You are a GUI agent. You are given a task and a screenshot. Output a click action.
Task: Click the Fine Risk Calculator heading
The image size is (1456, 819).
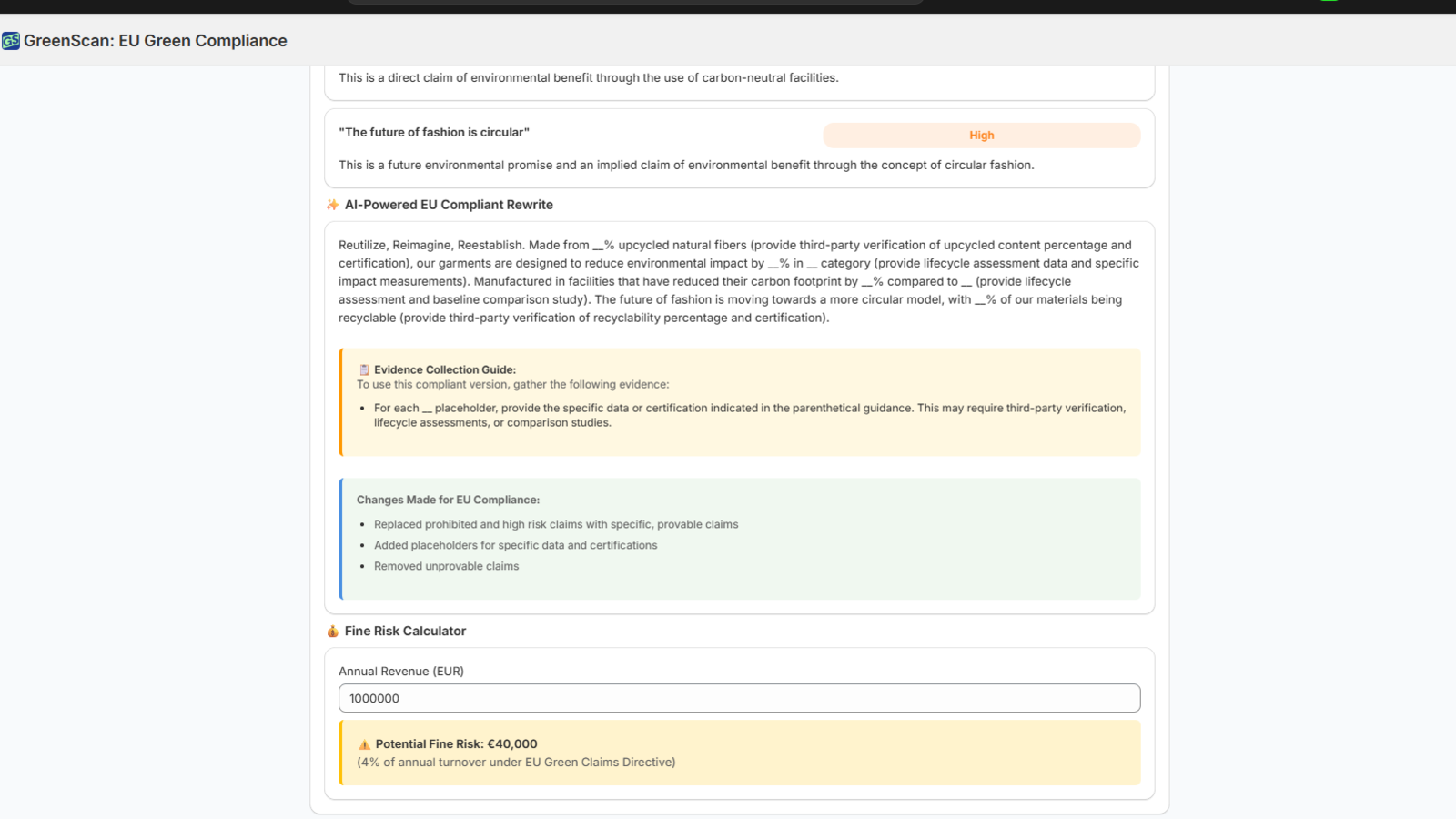click(x=405, y=631)
